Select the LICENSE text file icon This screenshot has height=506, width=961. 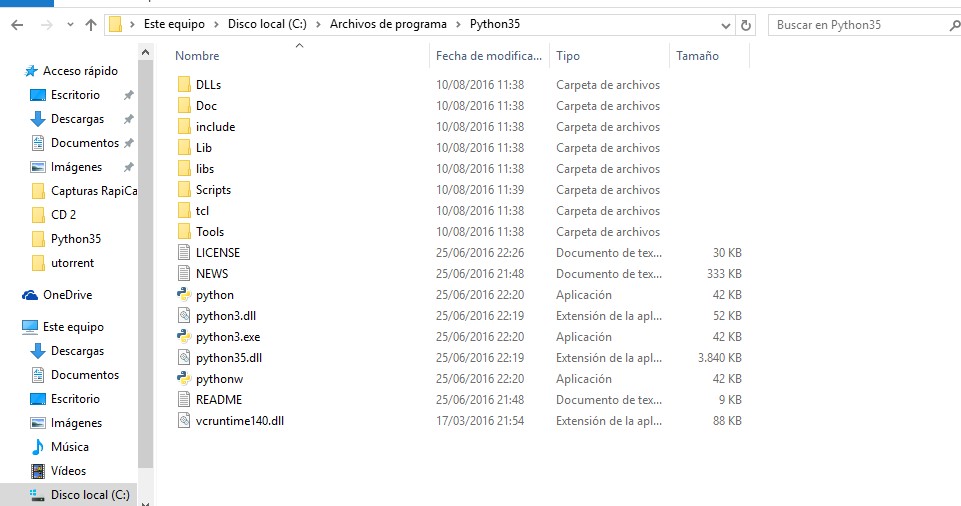[x=184, y=252]
